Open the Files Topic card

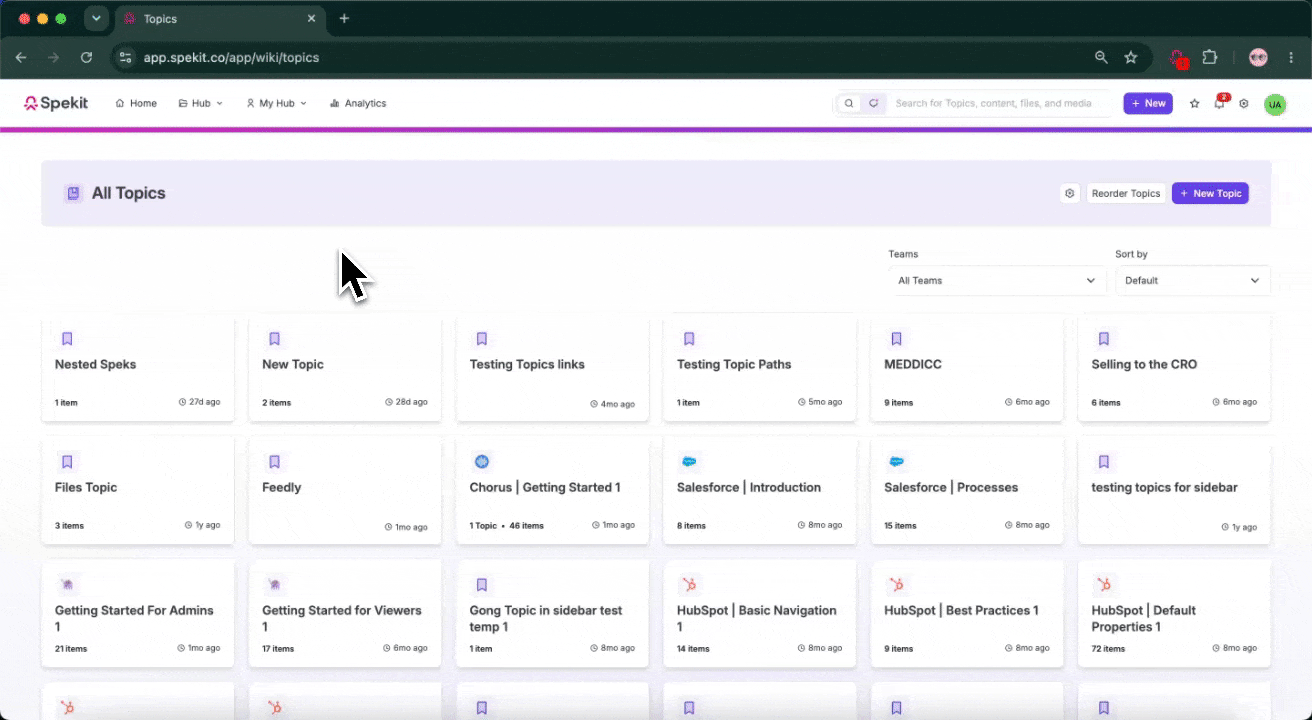coord(138,490)
